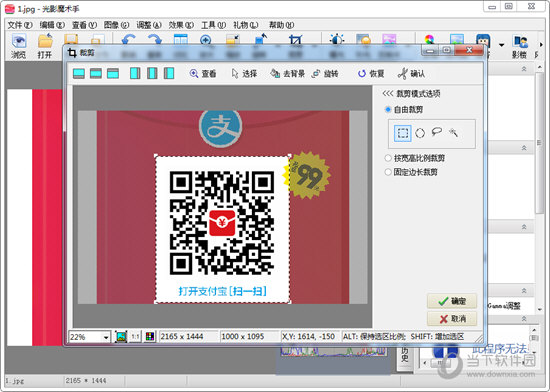Click the 查看 magnifier tool in crop dialog

pyautogui.click(x=203, y=74)
